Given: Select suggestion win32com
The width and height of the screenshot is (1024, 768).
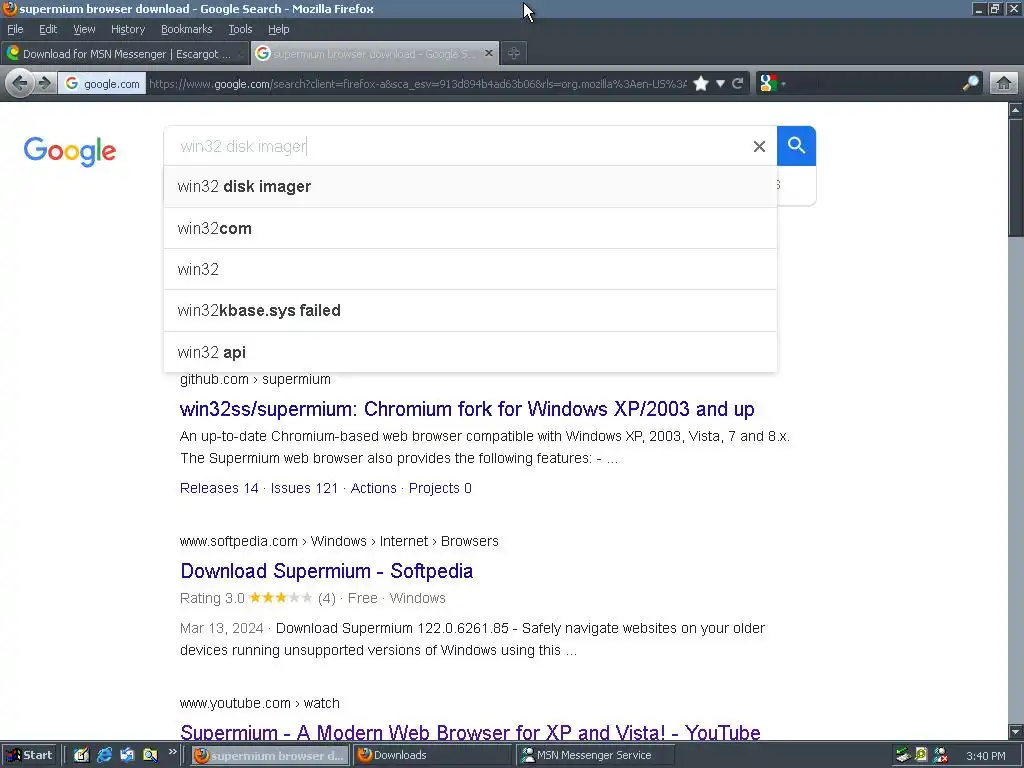Looking at the screenshot, I should (x=470, y=229).
